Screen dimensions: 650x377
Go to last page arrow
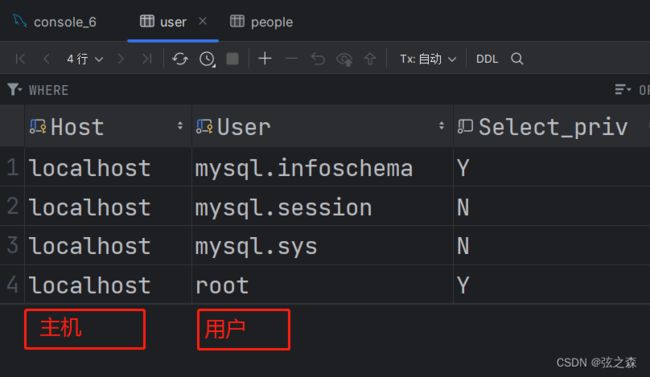pyautogui.click(x=146, y=59)
